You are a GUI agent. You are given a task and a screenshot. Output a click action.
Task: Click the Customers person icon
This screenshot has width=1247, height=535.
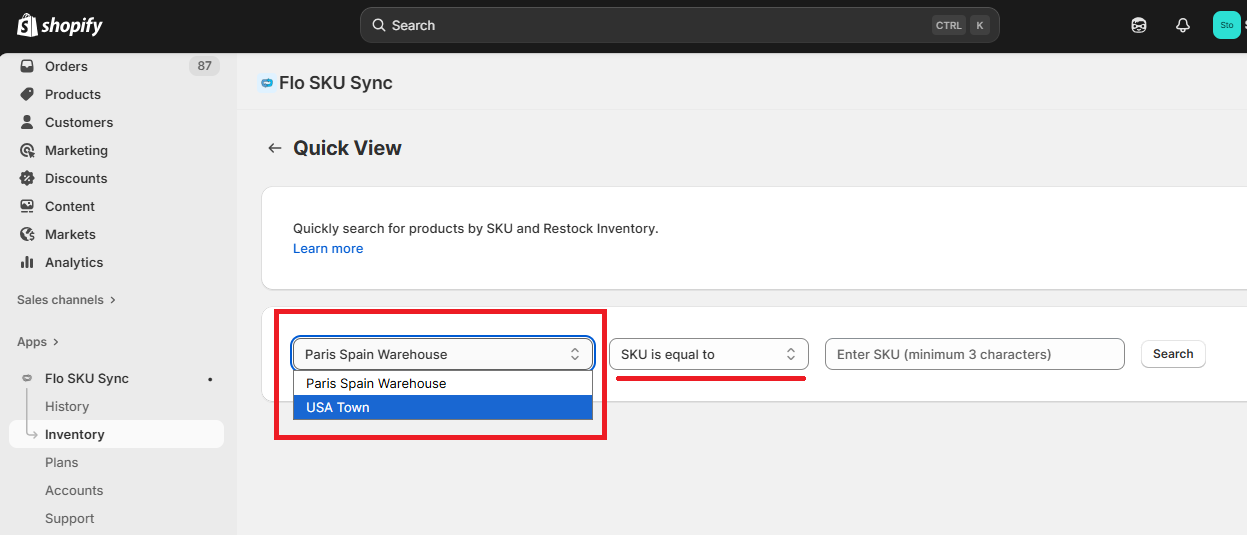[27, 122]
